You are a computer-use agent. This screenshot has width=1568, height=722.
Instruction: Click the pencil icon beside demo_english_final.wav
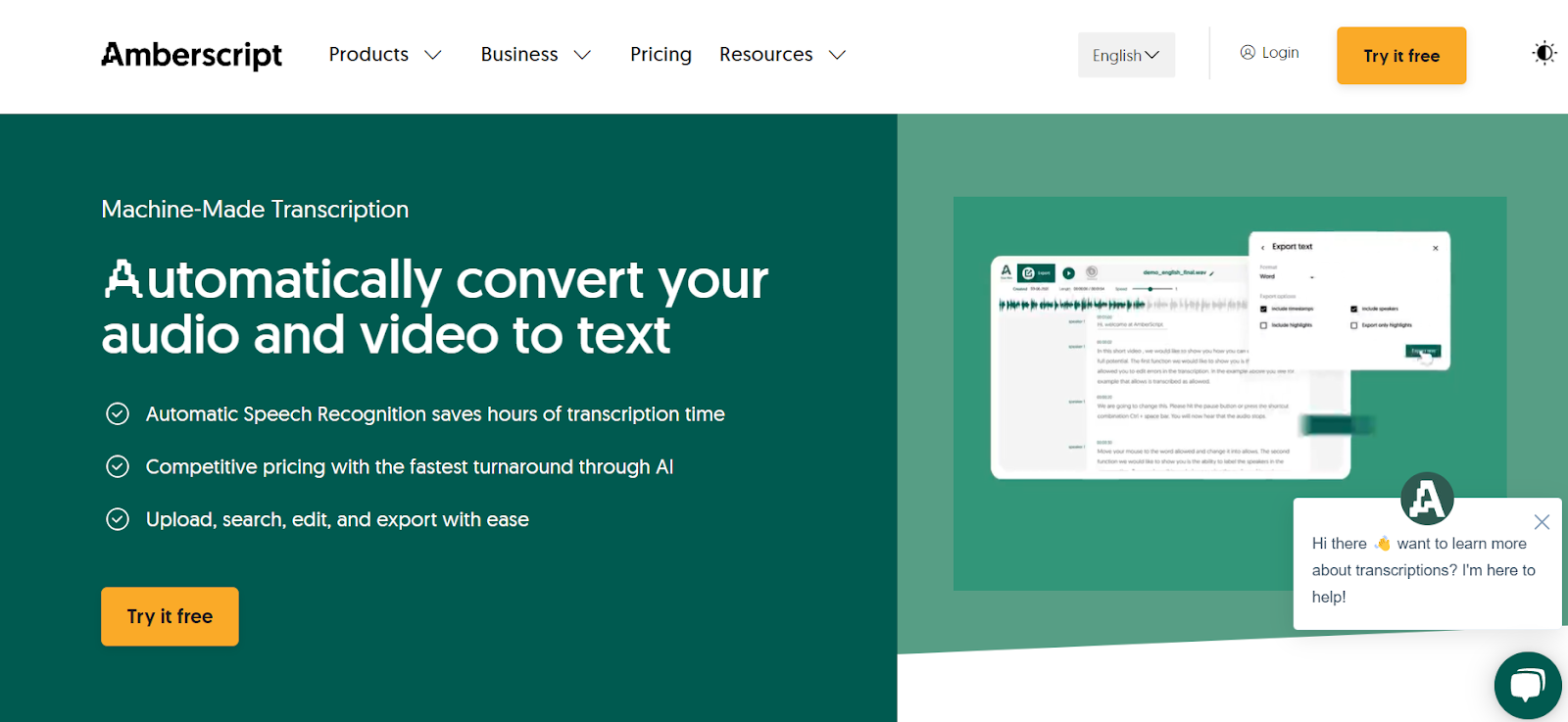pyautogui.click(x=1212, y=273)
